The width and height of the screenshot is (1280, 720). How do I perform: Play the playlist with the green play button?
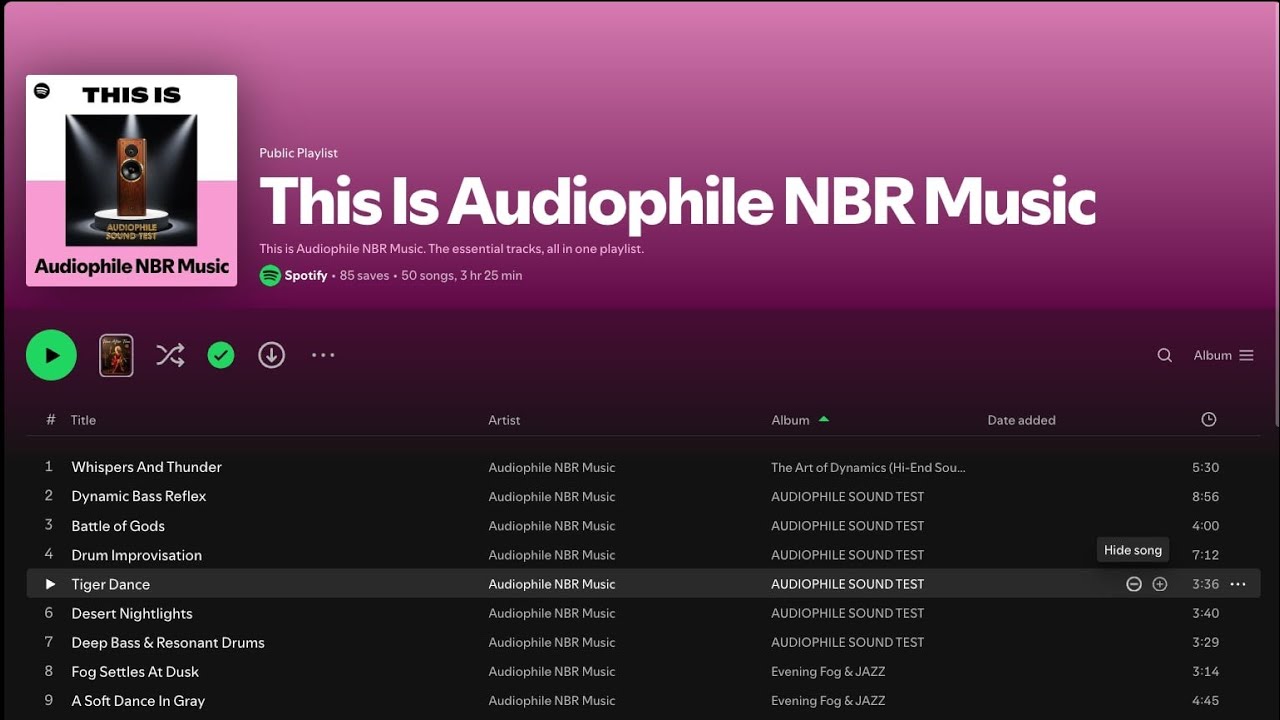(x=51, y=355)
